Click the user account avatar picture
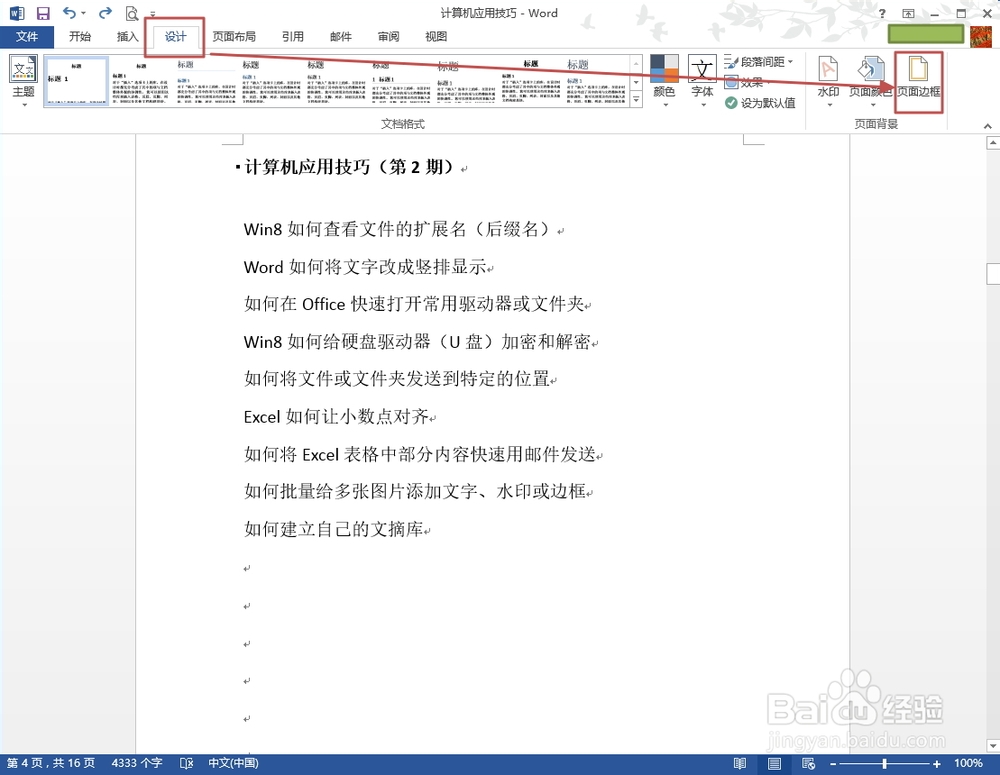Image resolution: width=1000 pixels, height=775 pixels. (x=981, y=36)
